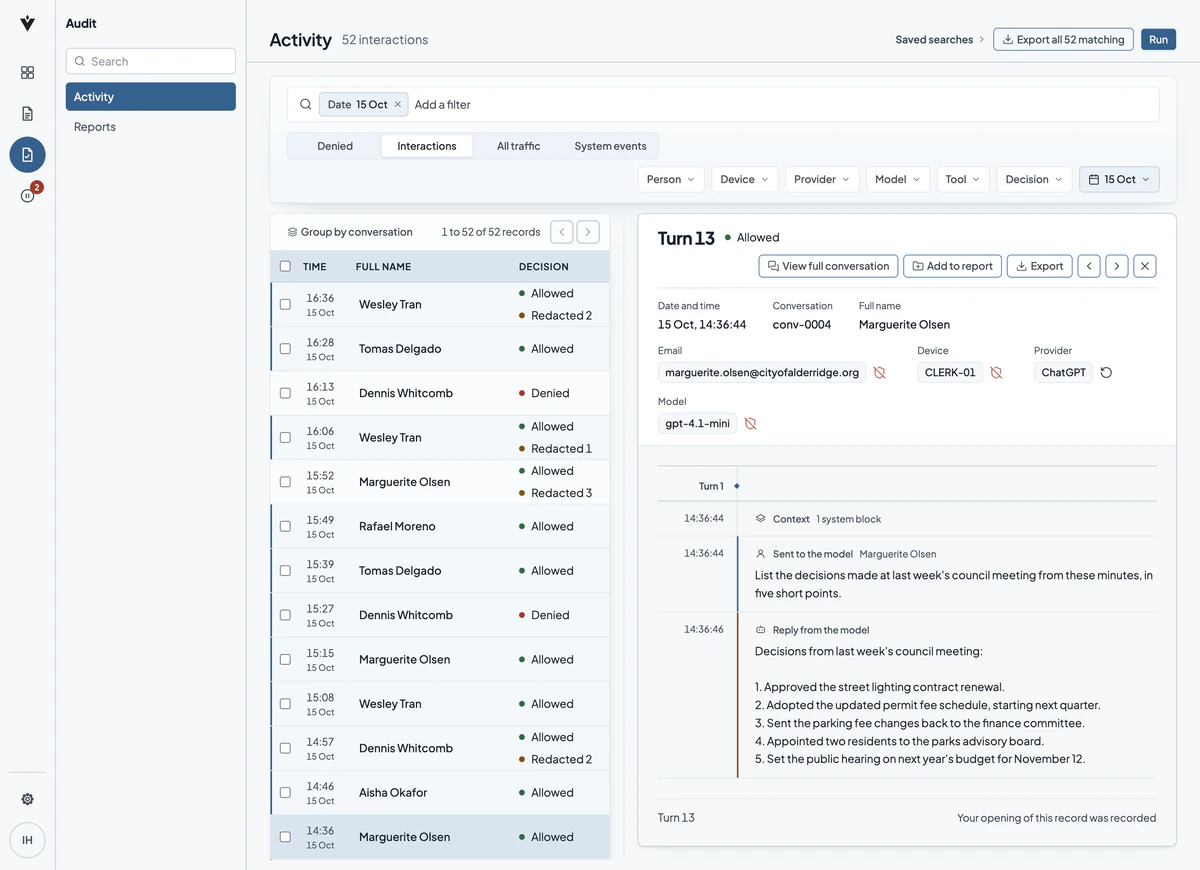
Task: Tick the checkbox for Dennis Whitcomb 16:13 row
Action: (x=285, y=393)
